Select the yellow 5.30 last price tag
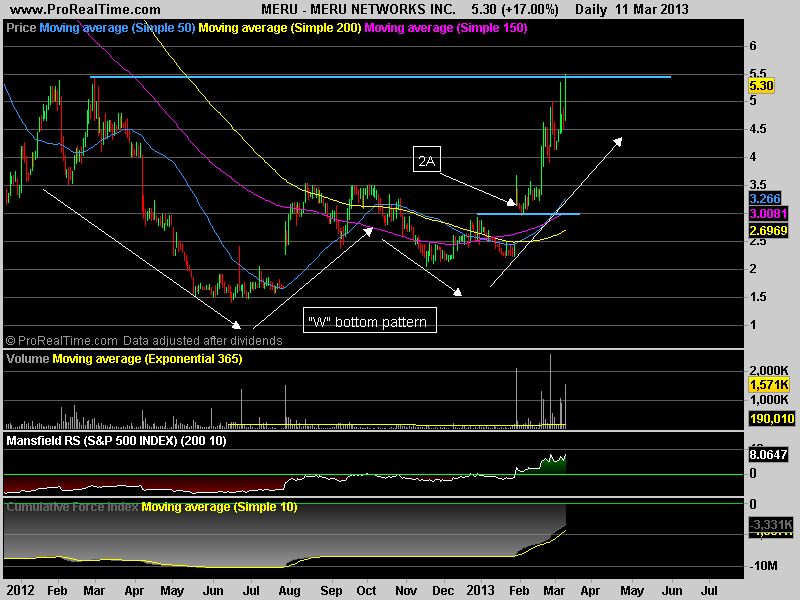800x600 pixels. (761, 86)
